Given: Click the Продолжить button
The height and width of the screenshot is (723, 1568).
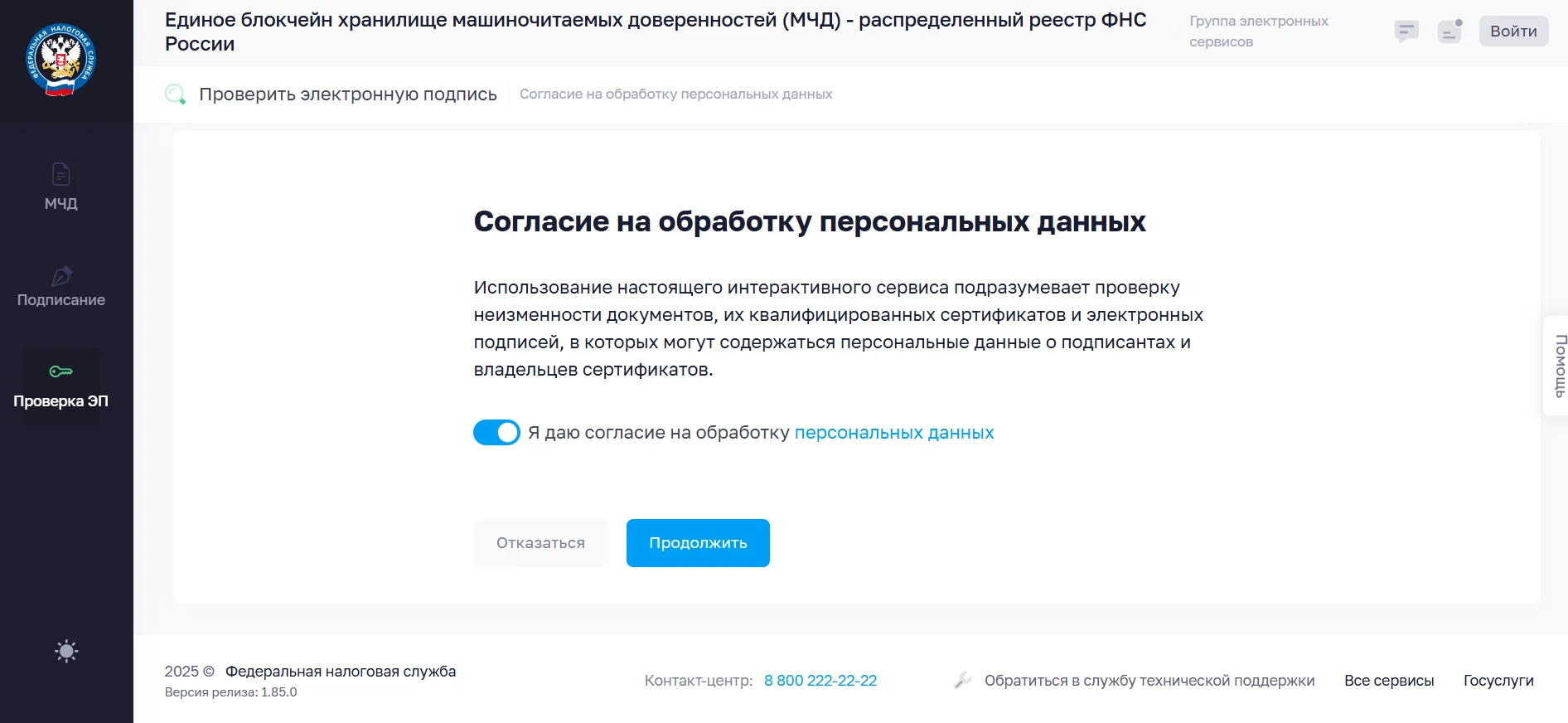Looking at the screenshot, I should click(x=698, y=543).
